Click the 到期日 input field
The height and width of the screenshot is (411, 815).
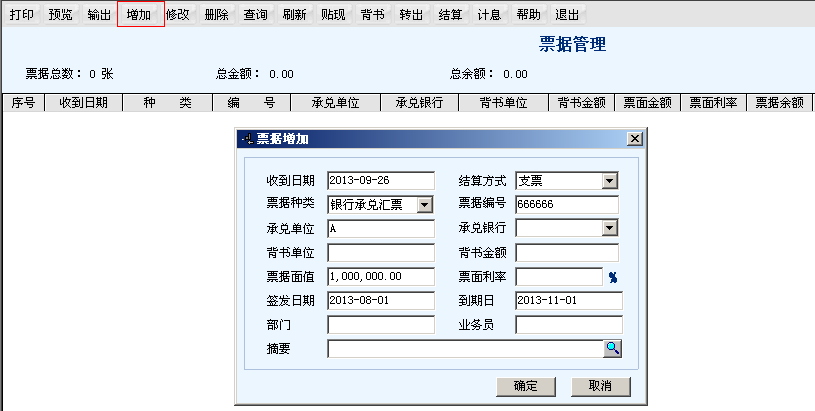[x=569, y=301]
